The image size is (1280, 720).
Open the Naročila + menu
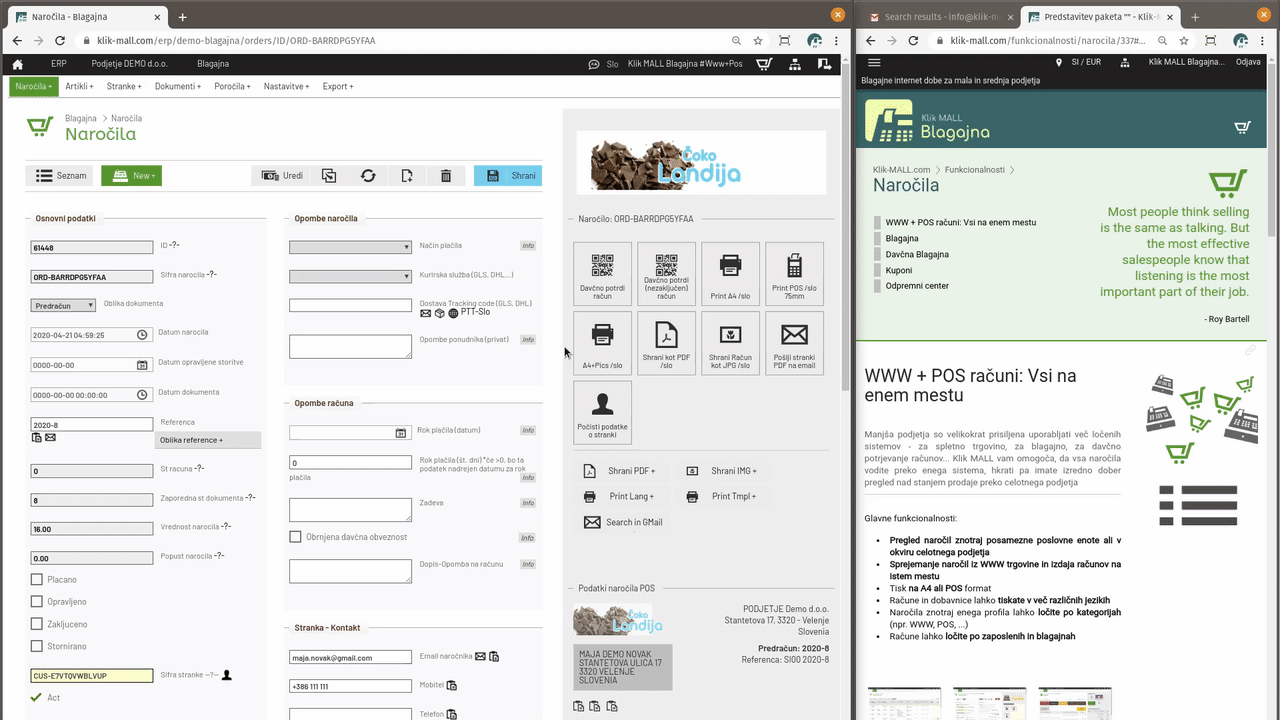pos(34,86)
